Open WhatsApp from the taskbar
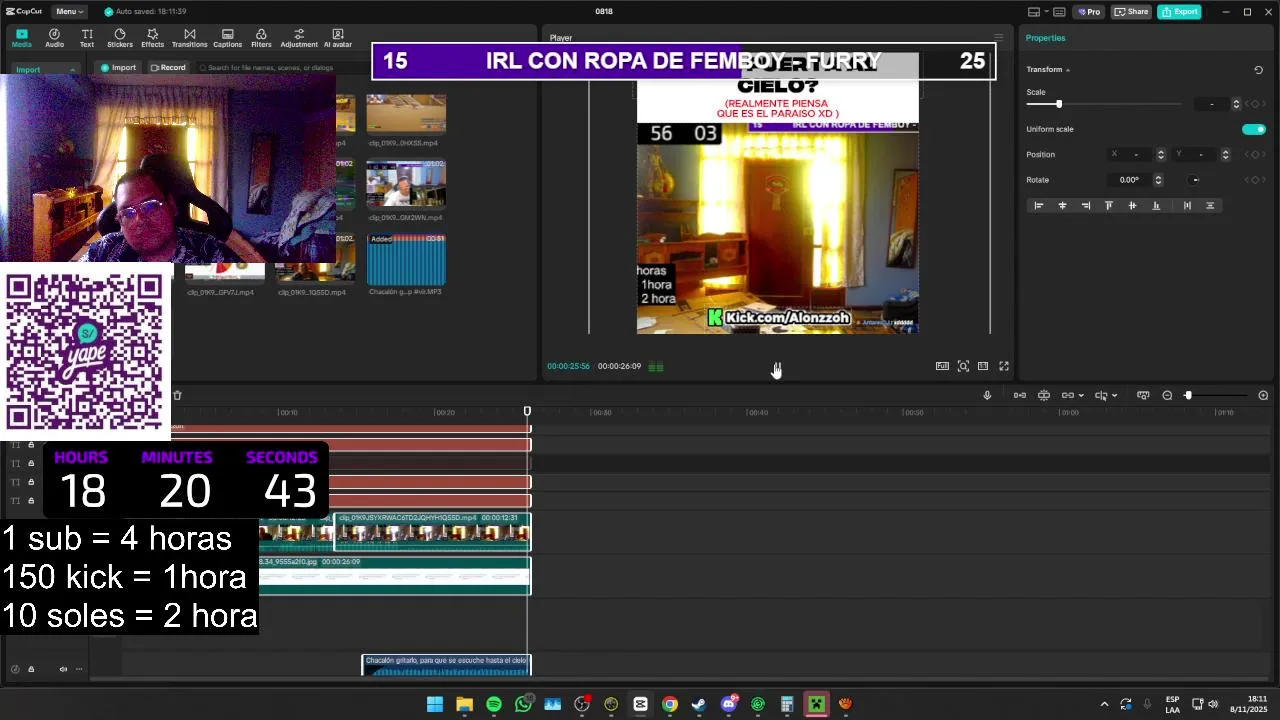This screenshot has height=720, width=1280. (523, 704)
